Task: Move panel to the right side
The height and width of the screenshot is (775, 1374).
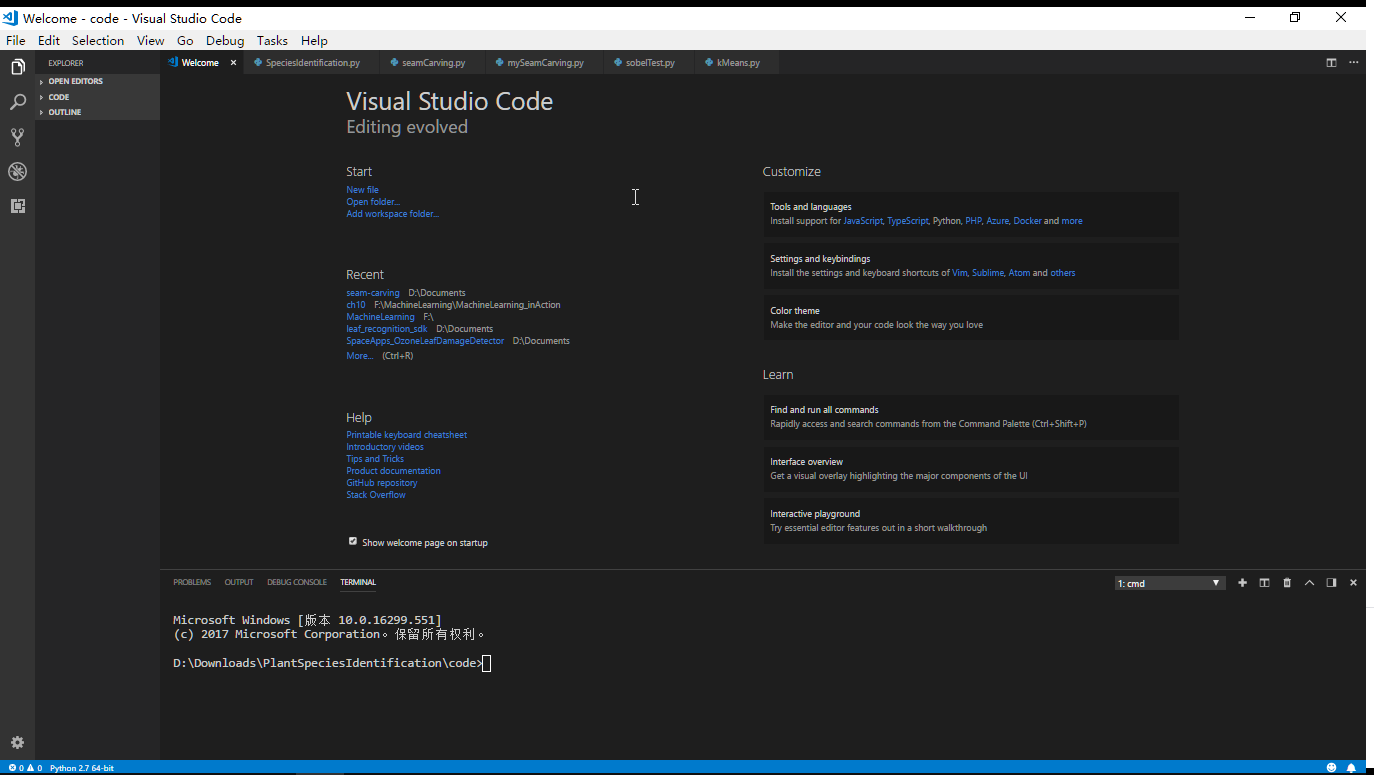Action: click(x=1331, y=583)
